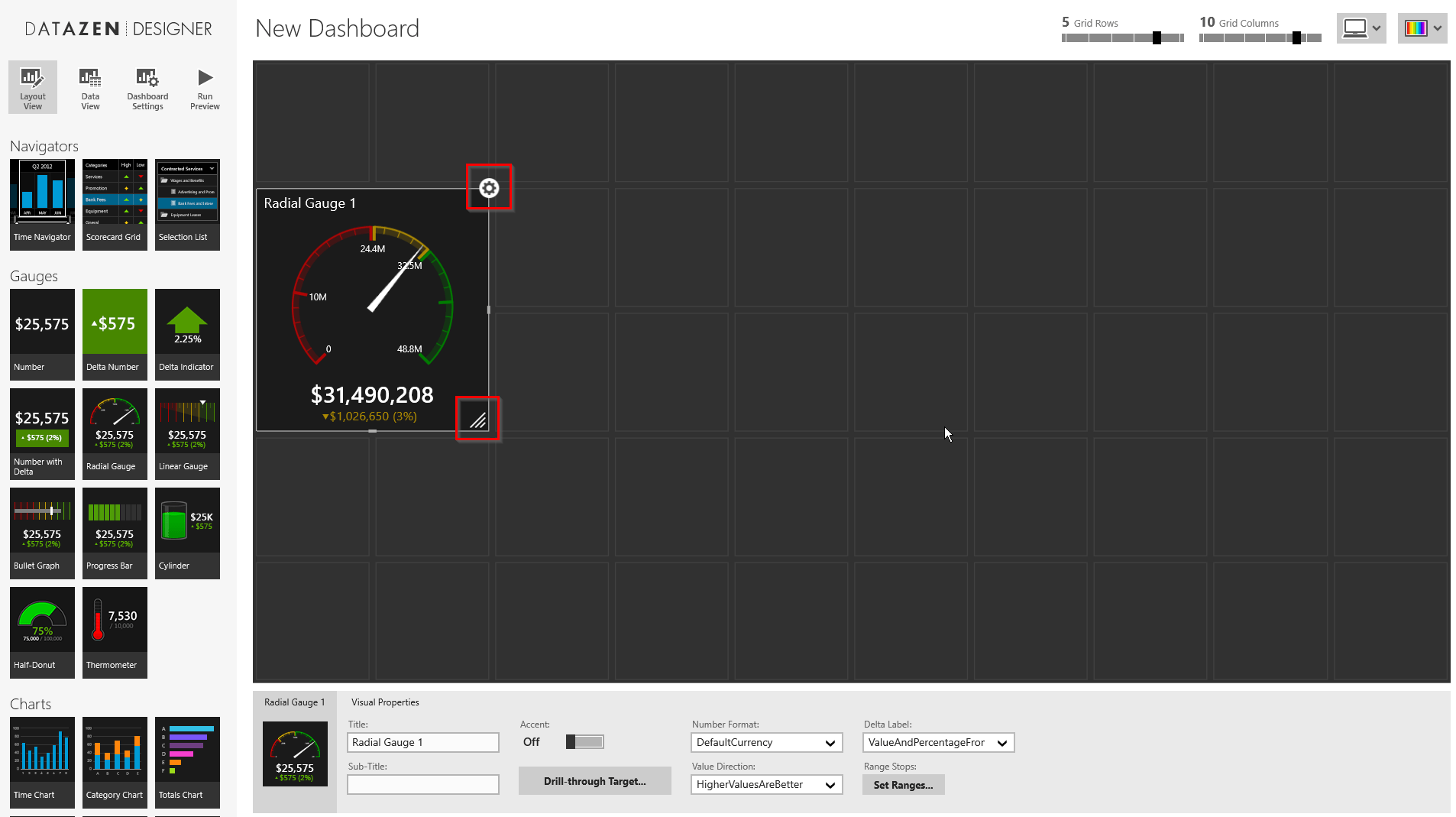This screenshot has height=817, width=1456.
Task: Click the Set Ranges button
Action: tap(903, 785)
